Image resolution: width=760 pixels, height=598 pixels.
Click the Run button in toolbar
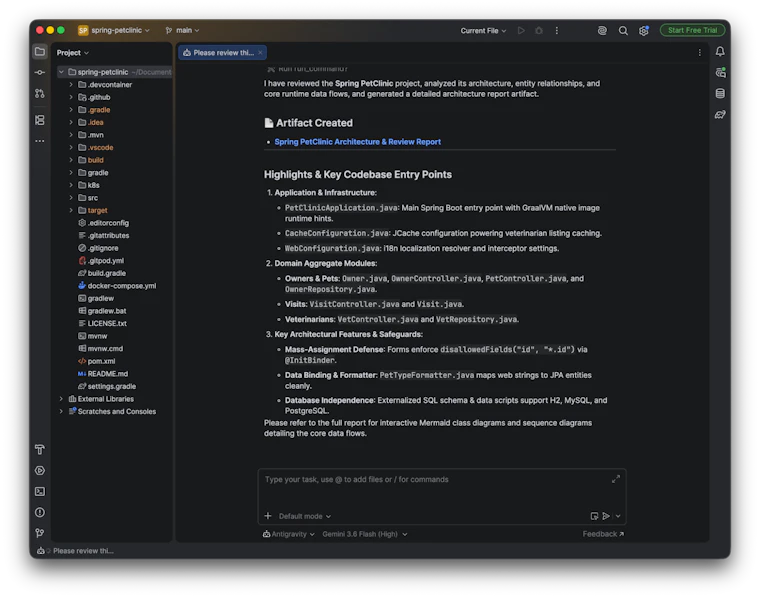click(521, 31)
